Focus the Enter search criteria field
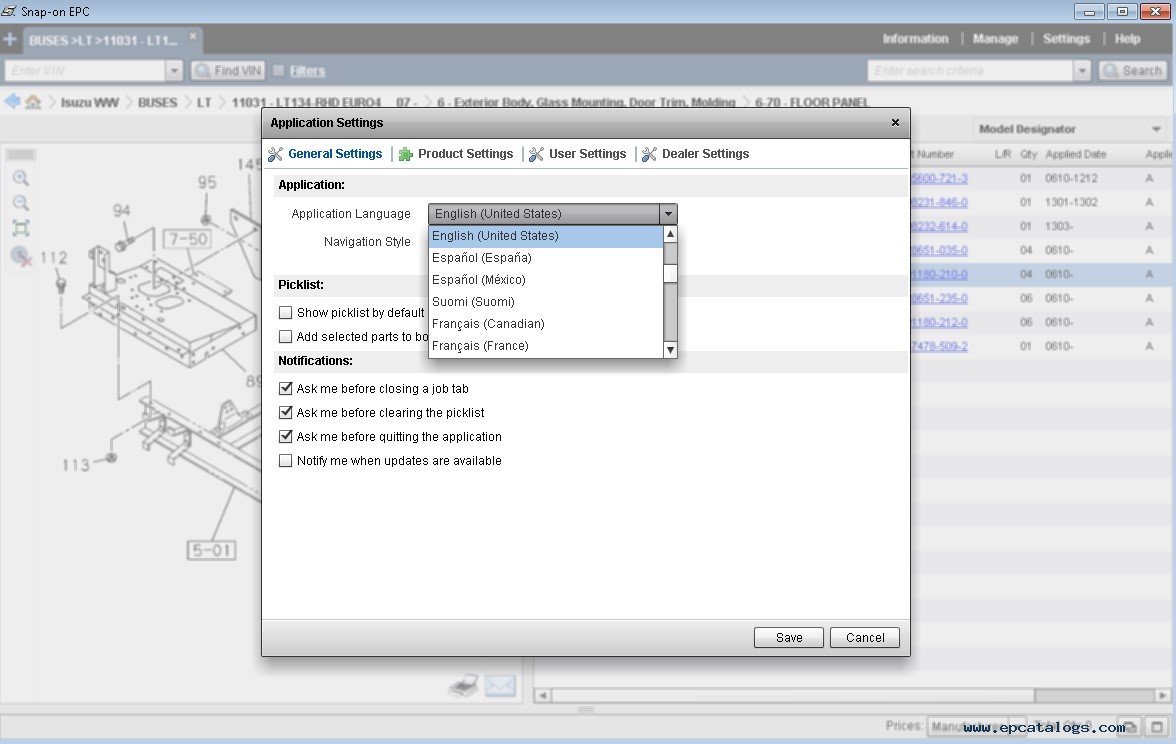The image size is (1176, 744). click(970, 70)
